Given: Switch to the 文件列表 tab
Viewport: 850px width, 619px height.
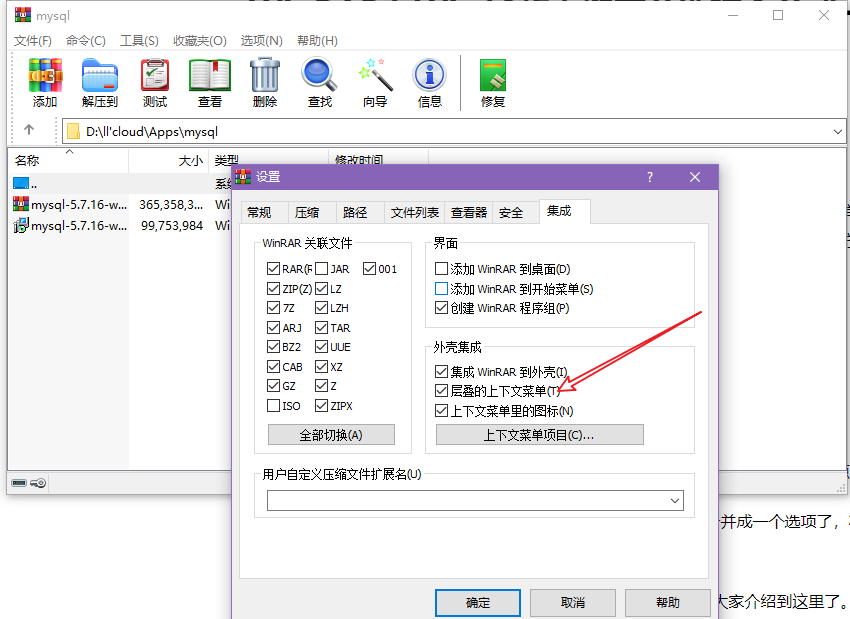Looking at the screenshot, I should (415, 212).
